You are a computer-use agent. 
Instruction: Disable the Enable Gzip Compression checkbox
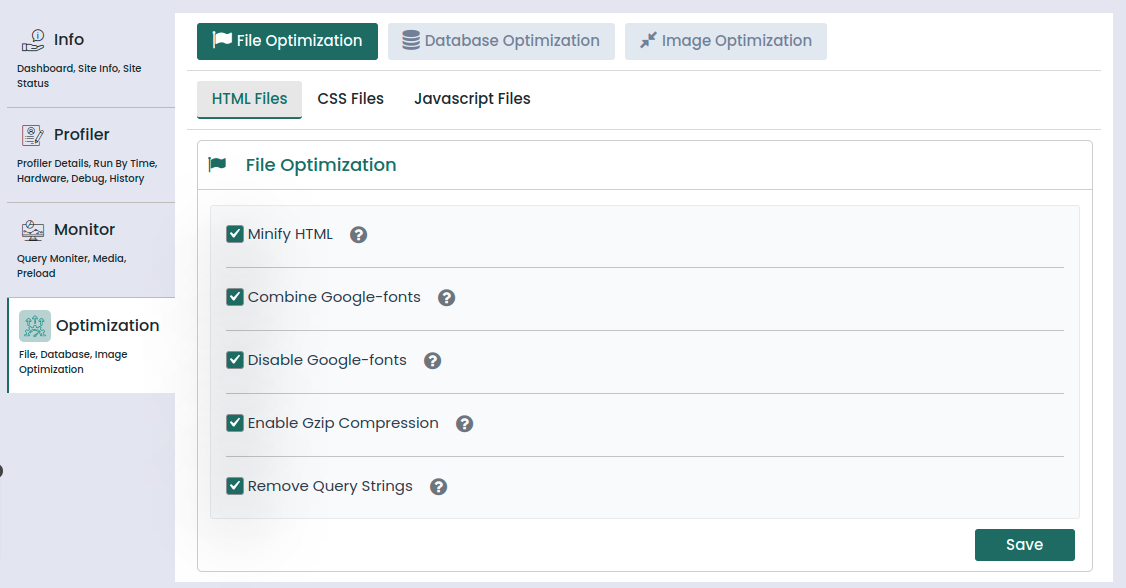coord(236,423)
